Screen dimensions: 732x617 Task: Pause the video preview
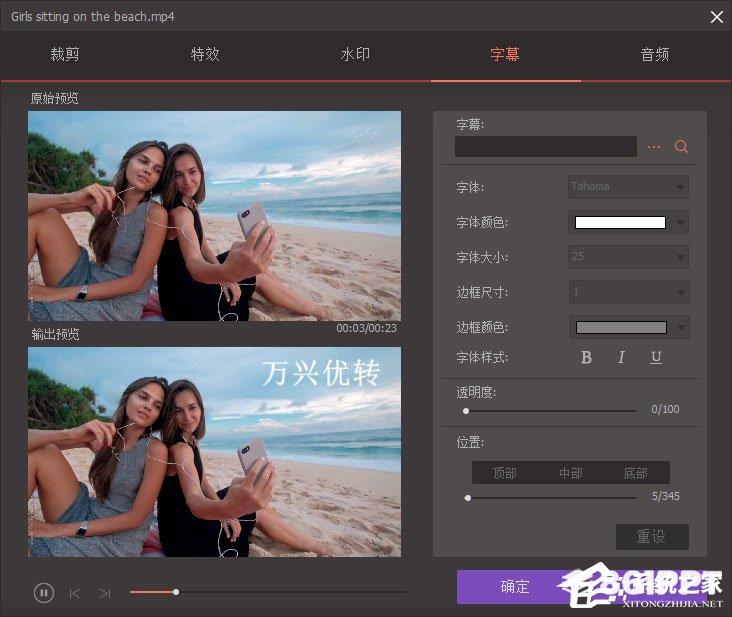(x=44, y=593)
